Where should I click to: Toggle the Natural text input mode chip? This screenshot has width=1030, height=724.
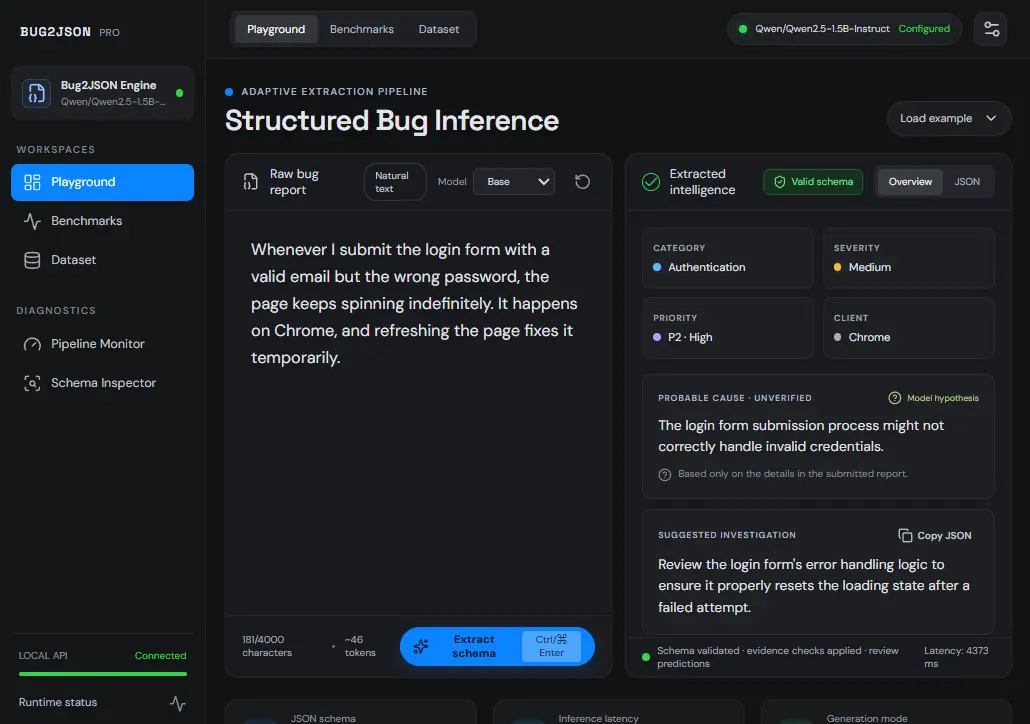tap(395, 182)
